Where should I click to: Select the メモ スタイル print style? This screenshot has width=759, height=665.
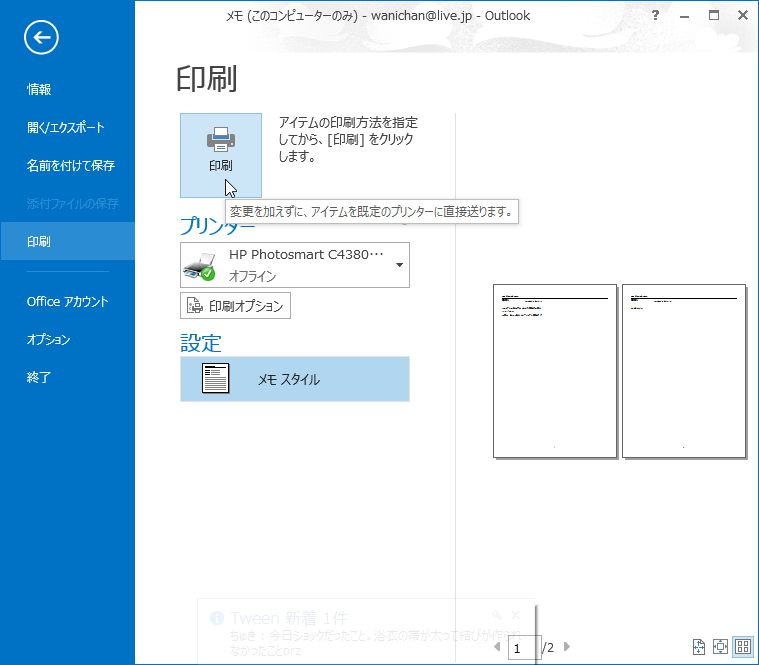295,379
